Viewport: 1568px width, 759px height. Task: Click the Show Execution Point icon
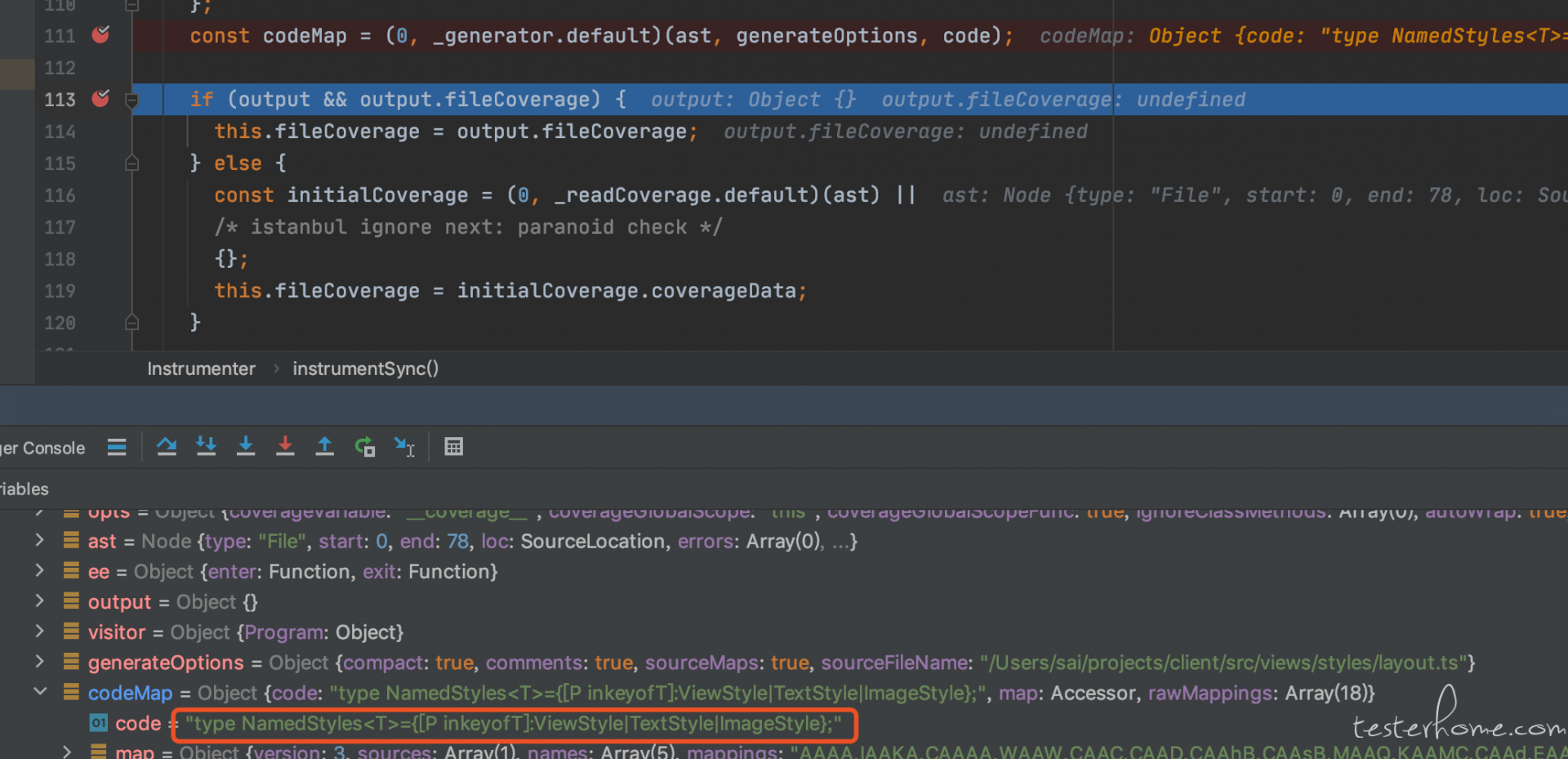coord(117,447)
